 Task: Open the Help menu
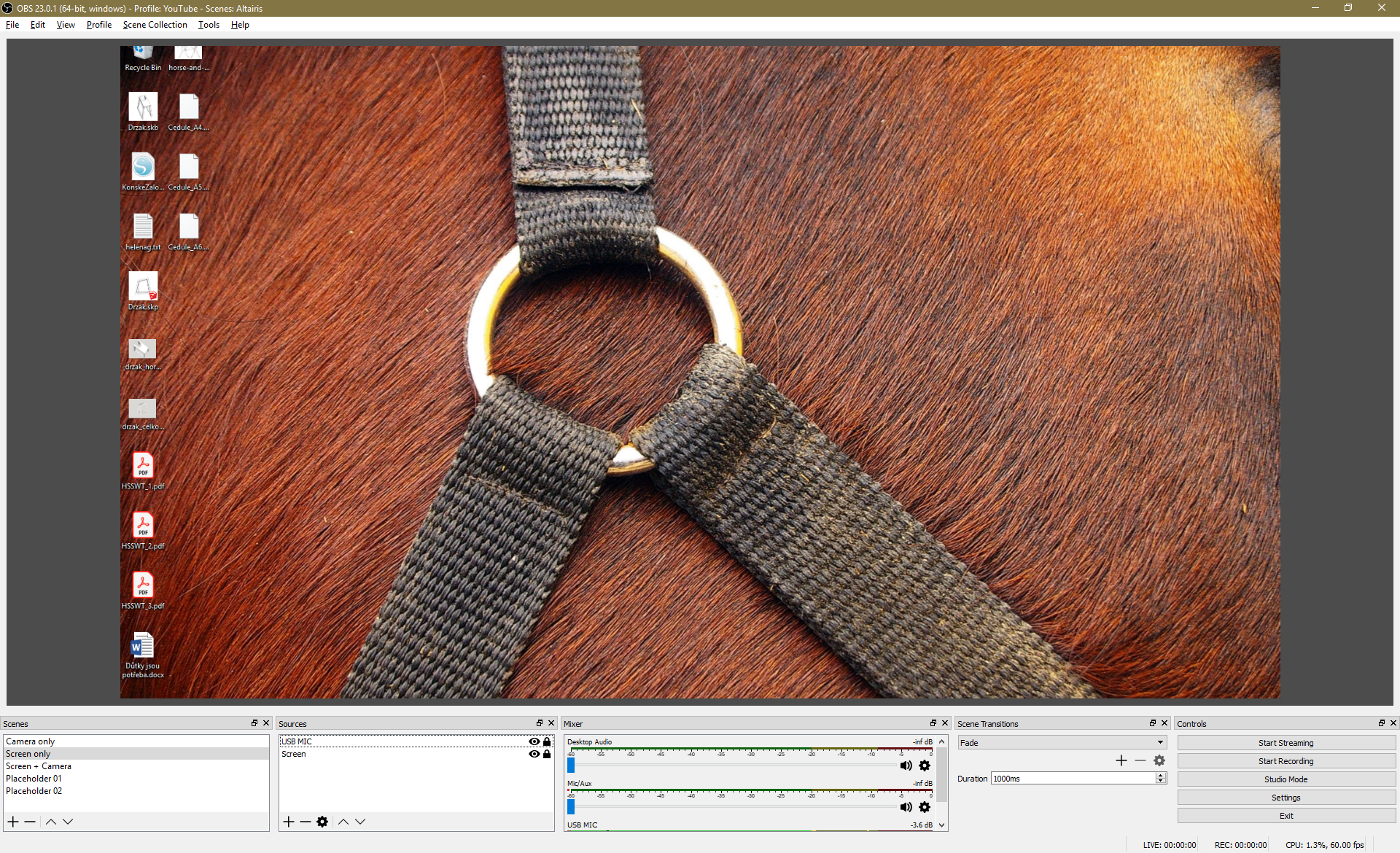coord(240,25)
